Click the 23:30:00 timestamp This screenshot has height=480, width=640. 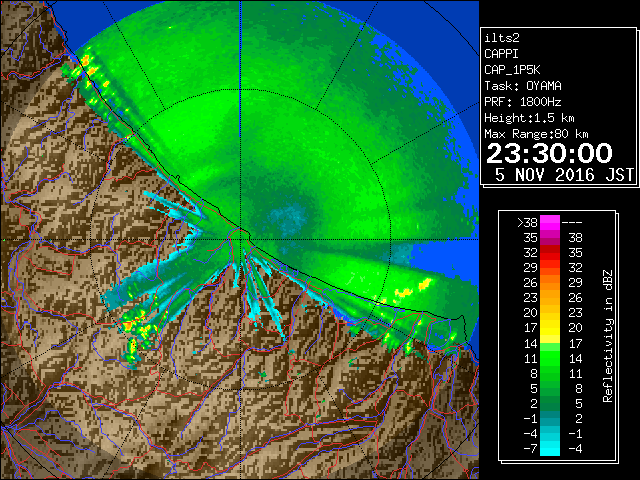(x=549, y=153)
